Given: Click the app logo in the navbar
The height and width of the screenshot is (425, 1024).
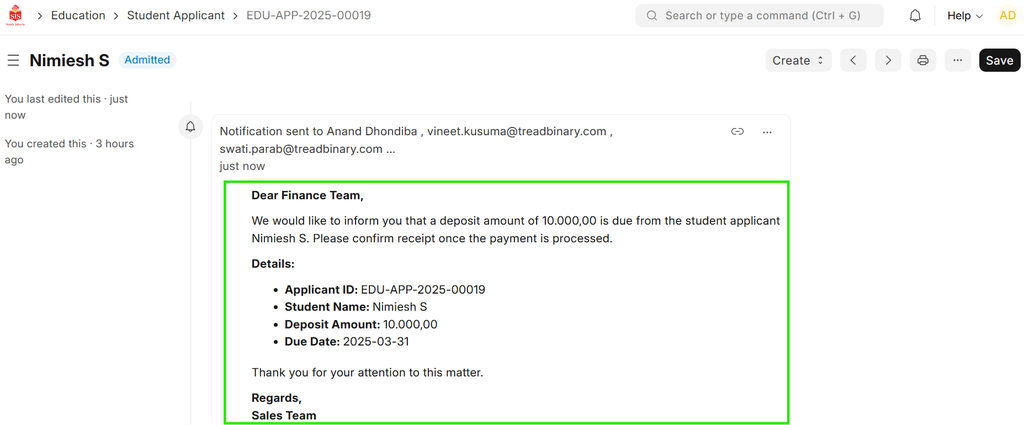Looking at the screenshot, I should click(x=17, y=16).
